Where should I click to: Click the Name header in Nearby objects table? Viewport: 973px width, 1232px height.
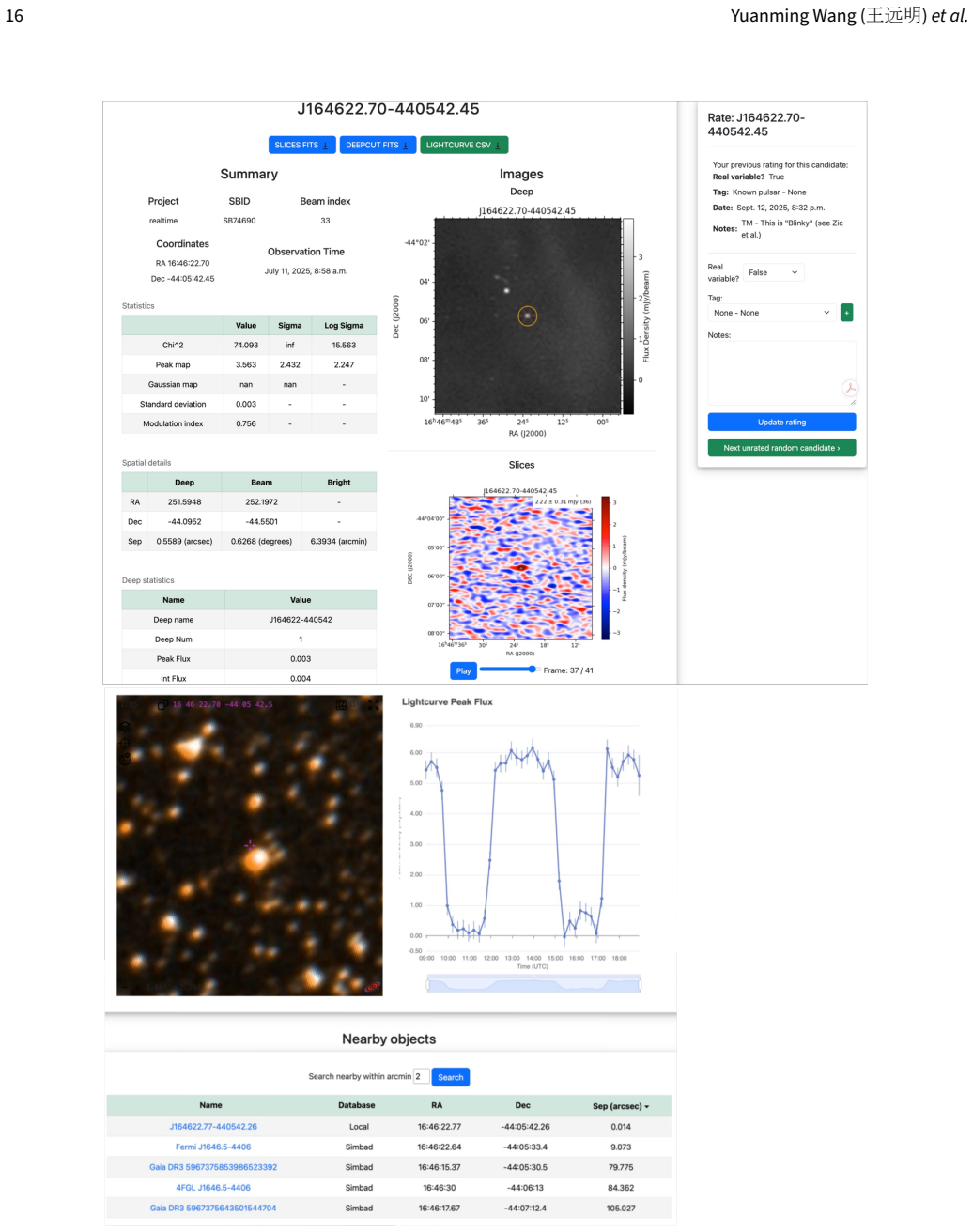(211, 1105)
